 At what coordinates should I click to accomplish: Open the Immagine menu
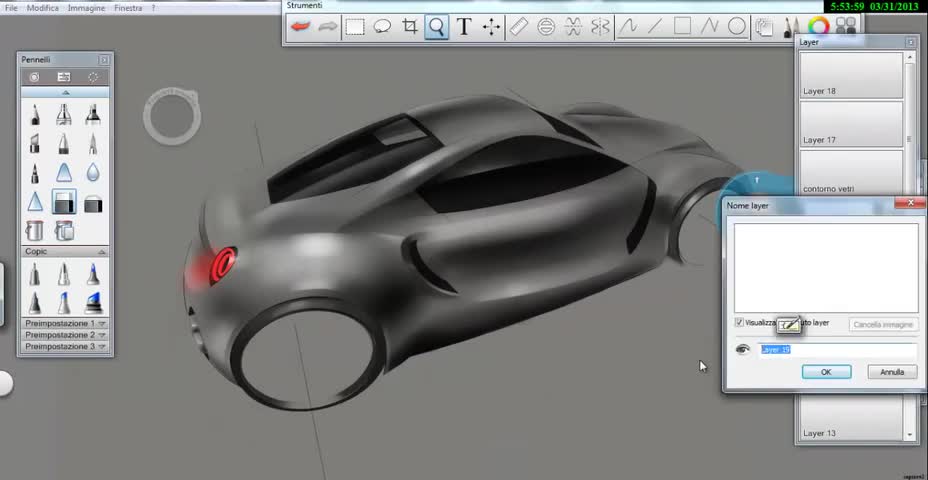[86, 8]
